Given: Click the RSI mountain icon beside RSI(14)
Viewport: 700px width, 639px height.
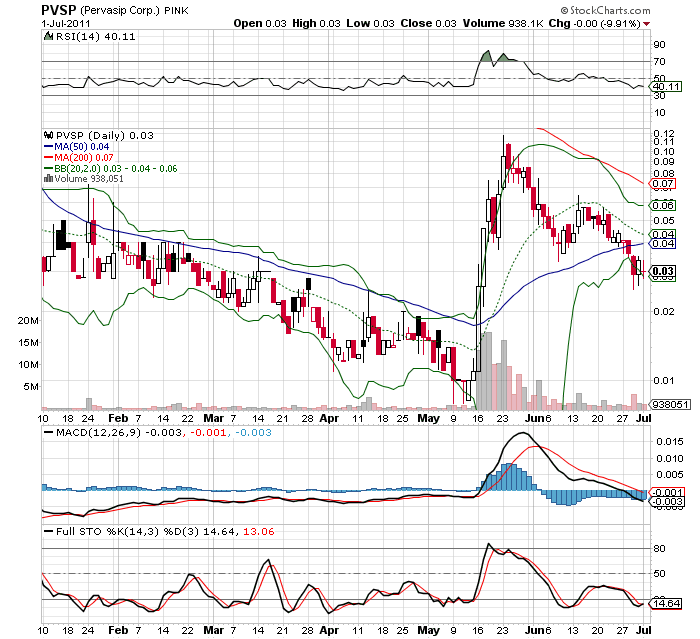Looking at the screenshot, I should point(48,36).
